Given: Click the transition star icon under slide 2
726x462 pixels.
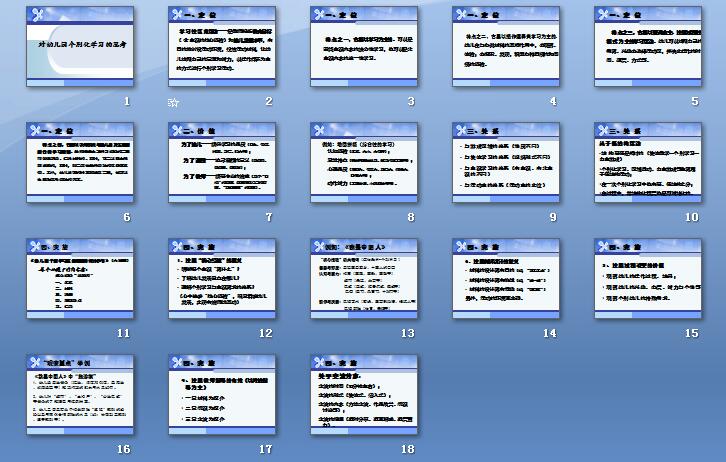Looking at the screenshot, I should click(x=173, y=102).
